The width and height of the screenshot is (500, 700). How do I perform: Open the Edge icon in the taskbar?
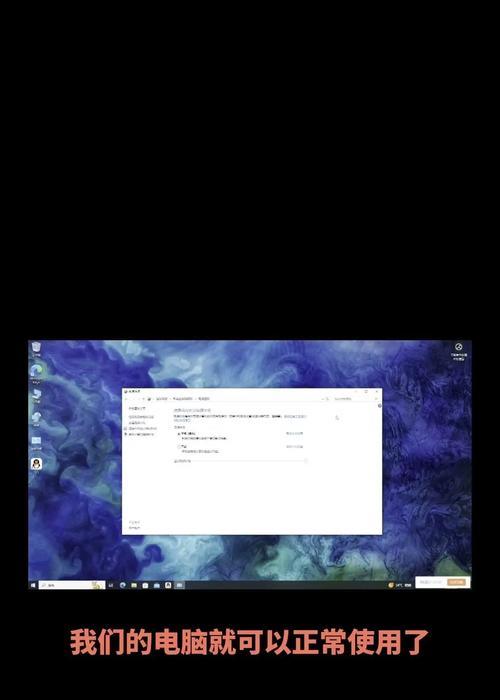click(x=123, y=585)
